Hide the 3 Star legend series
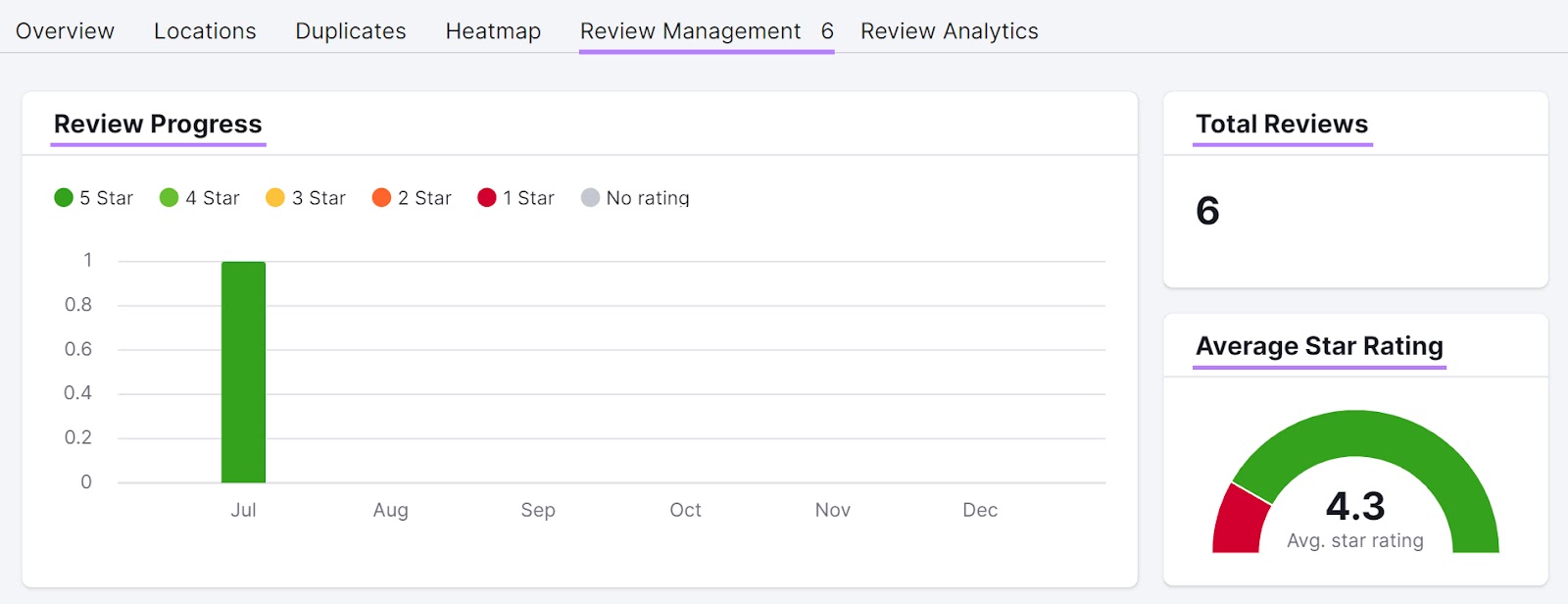The height and width of the screenshot is (604, 1568). (306, 198)
